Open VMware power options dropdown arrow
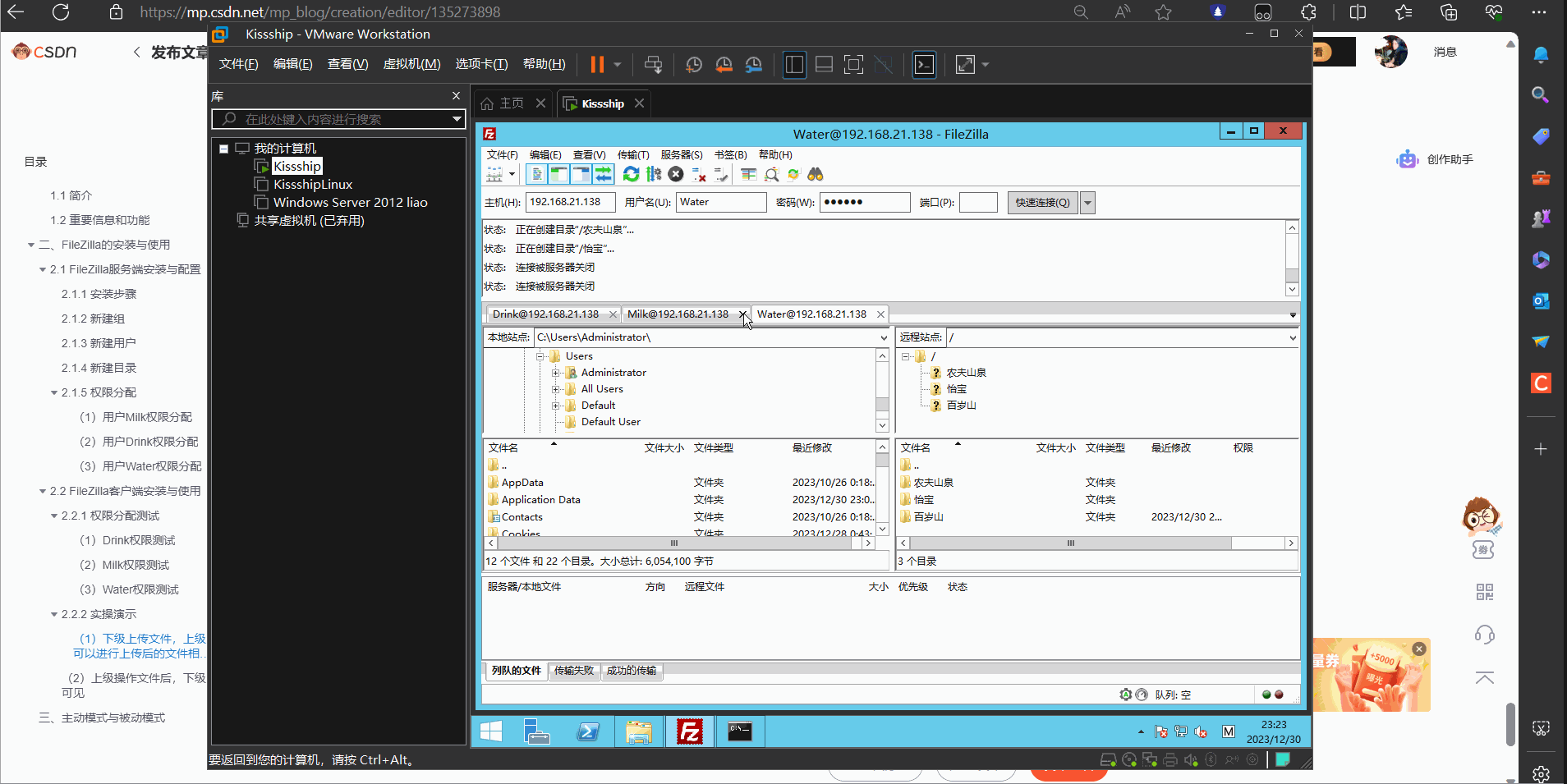Image resolution: width=1567 pixels, height=784 pixels. (x=617, y=65)
